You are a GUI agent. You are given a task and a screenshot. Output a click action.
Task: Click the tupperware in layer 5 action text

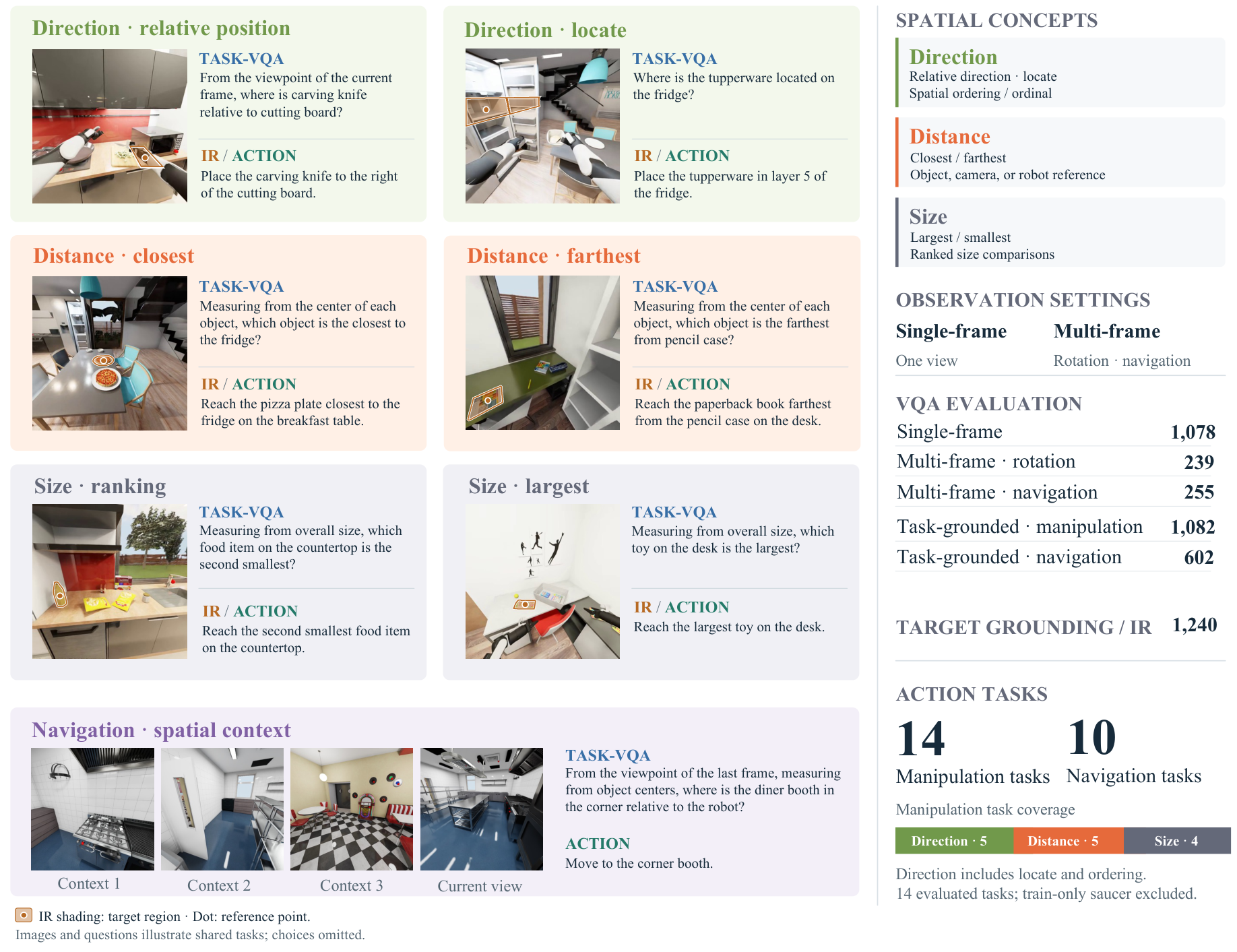coord(730,185)
